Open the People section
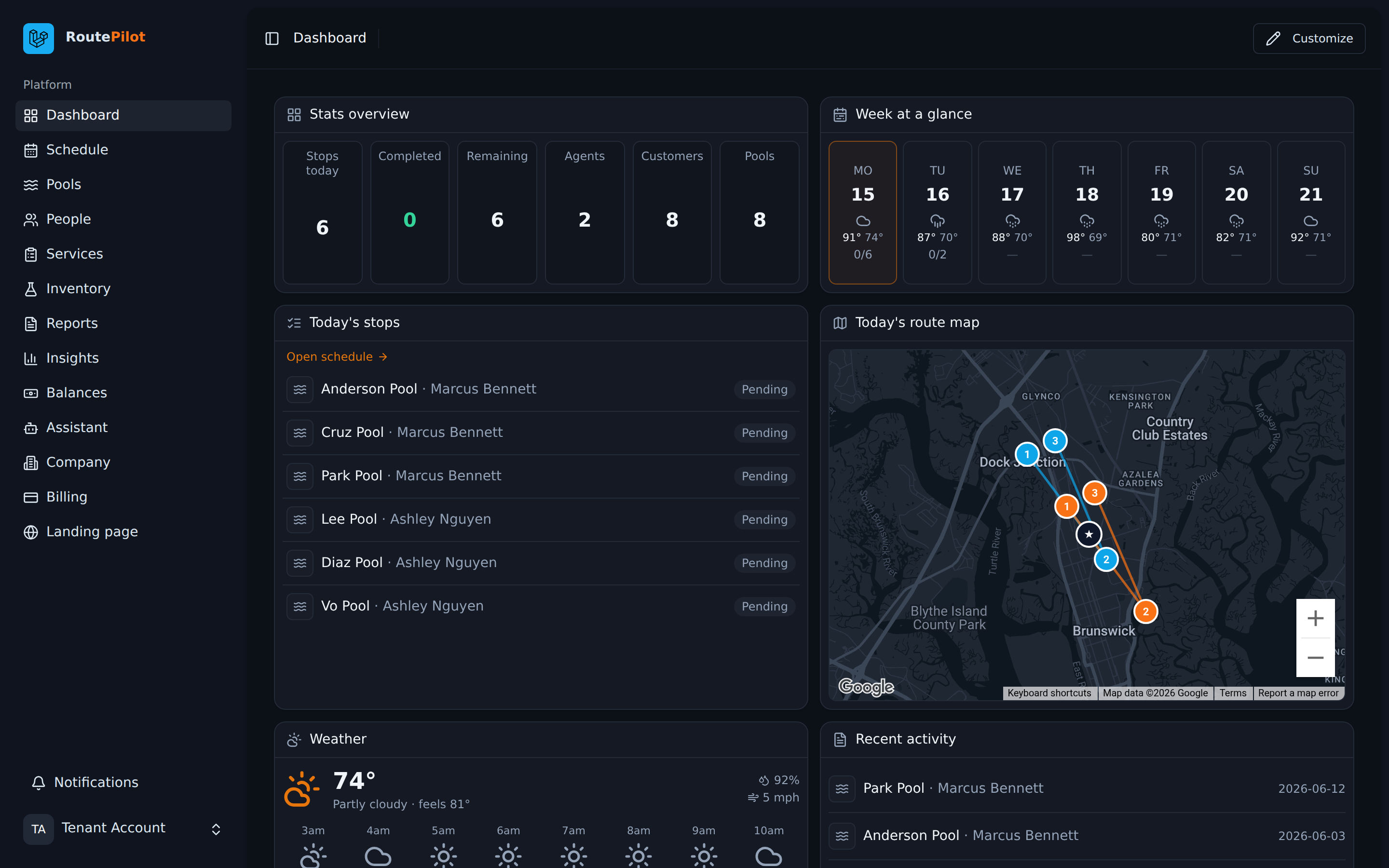Screen dimensions: 1389x868 click(x=123, y=219)
